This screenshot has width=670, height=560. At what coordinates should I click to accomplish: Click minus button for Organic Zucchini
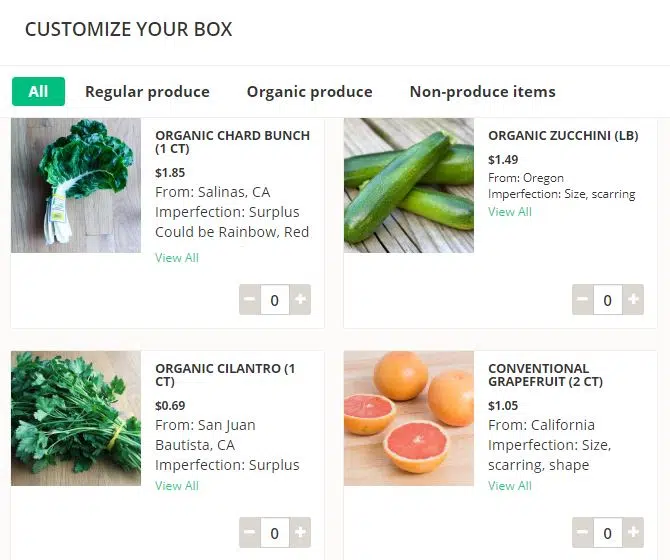coord(582,299)
